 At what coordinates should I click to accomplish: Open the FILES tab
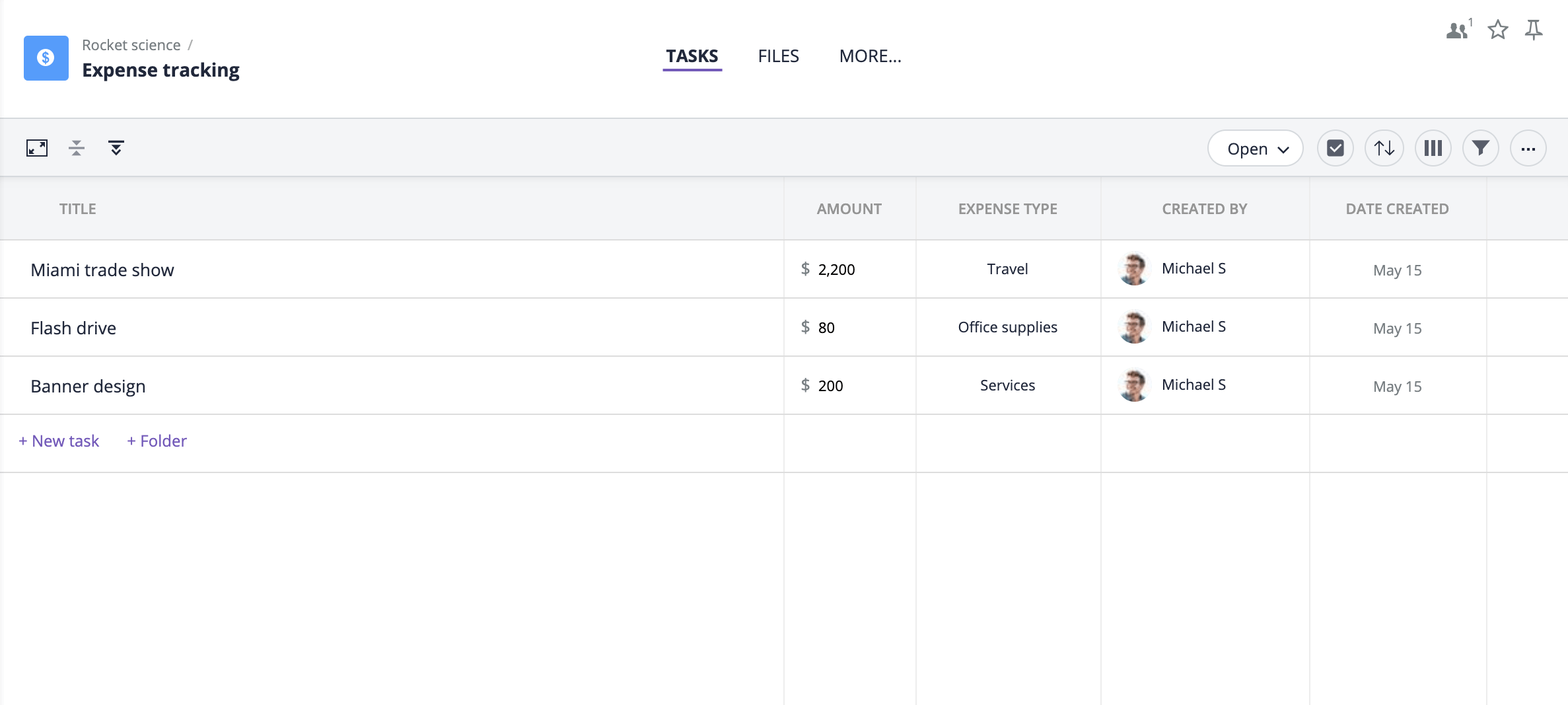[778, 56]
